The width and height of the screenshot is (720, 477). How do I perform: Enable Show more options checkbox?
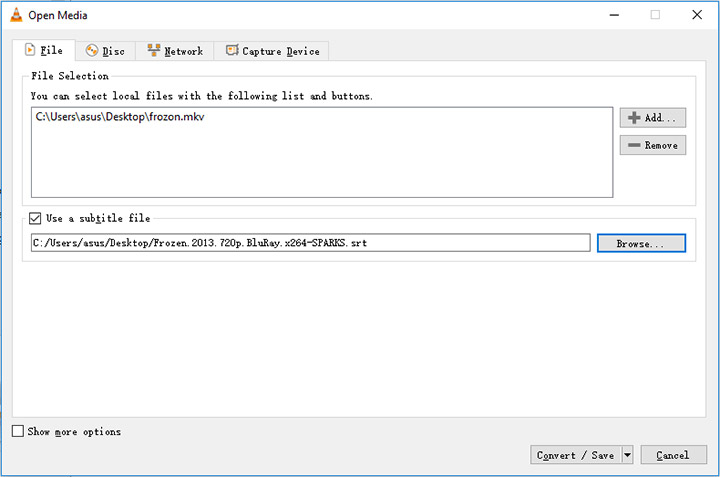tap(18, 431)
